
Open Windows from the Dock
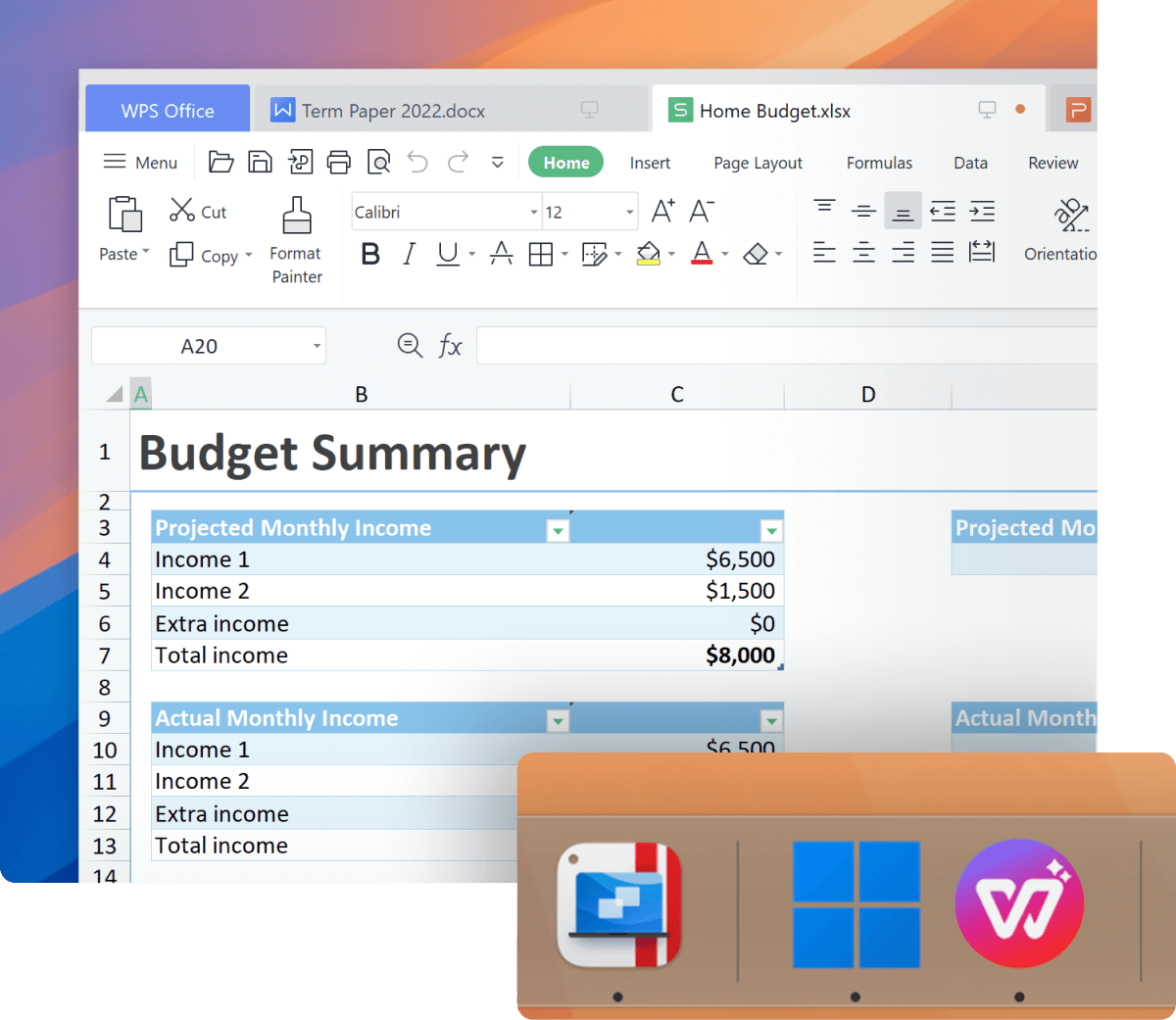click(856, 904)
